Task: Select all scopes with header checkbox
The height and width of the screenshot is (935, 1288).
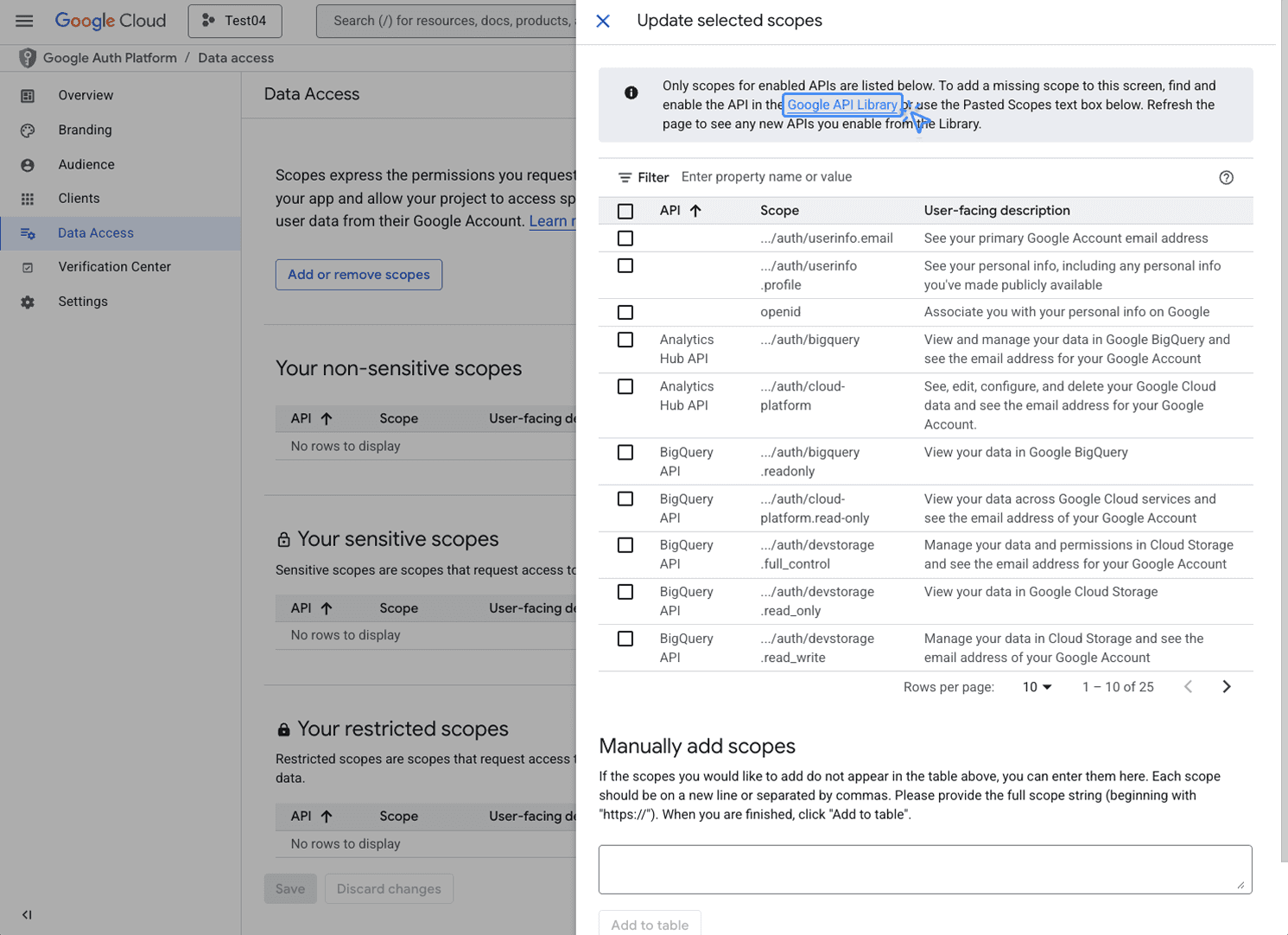Action: coord(625,211)
